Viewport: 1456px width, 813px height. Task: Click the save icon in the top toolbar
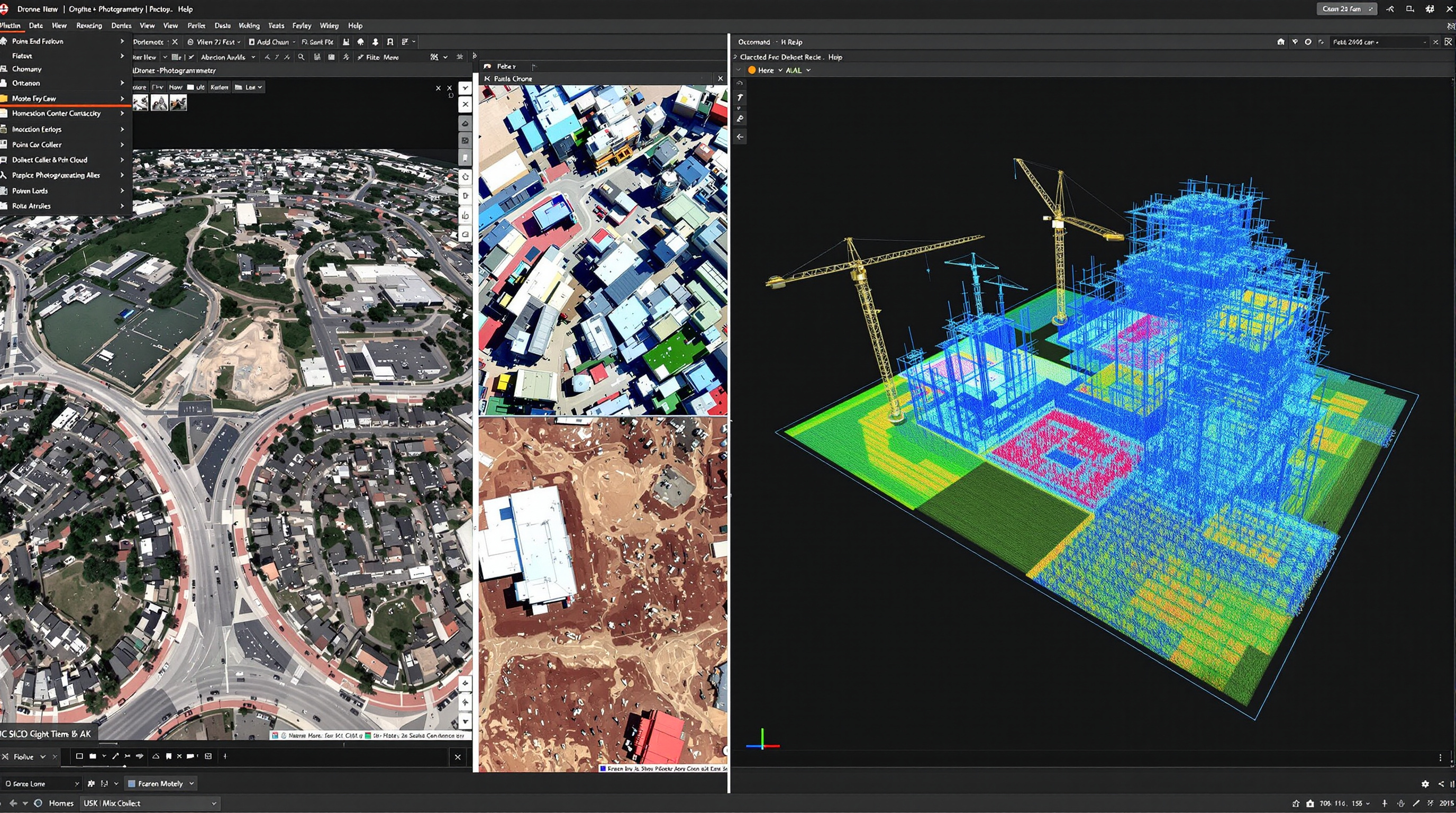[347, 42]
